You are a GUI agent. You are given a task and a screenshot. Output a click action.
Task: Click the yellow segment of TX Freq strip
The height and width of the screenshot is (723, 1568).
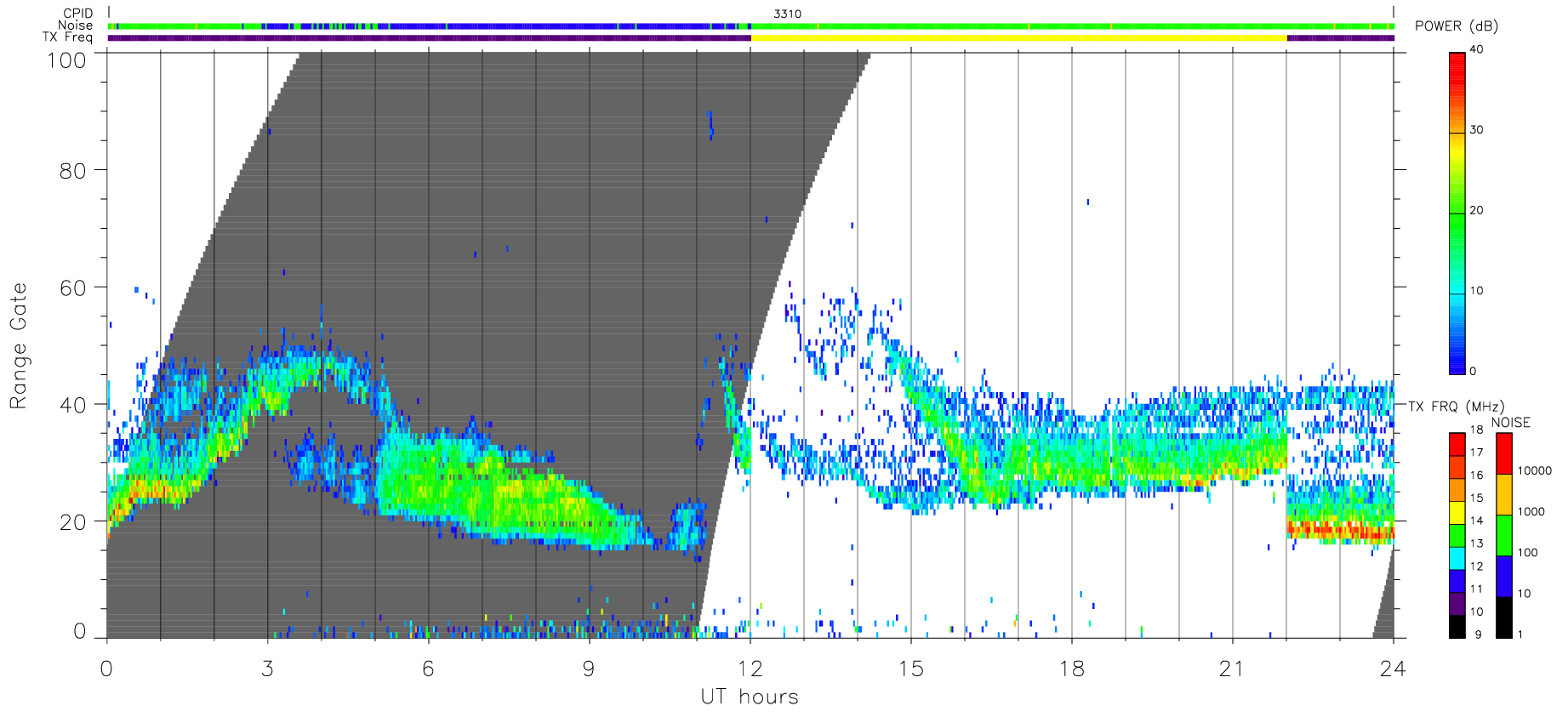point(1019,38)
